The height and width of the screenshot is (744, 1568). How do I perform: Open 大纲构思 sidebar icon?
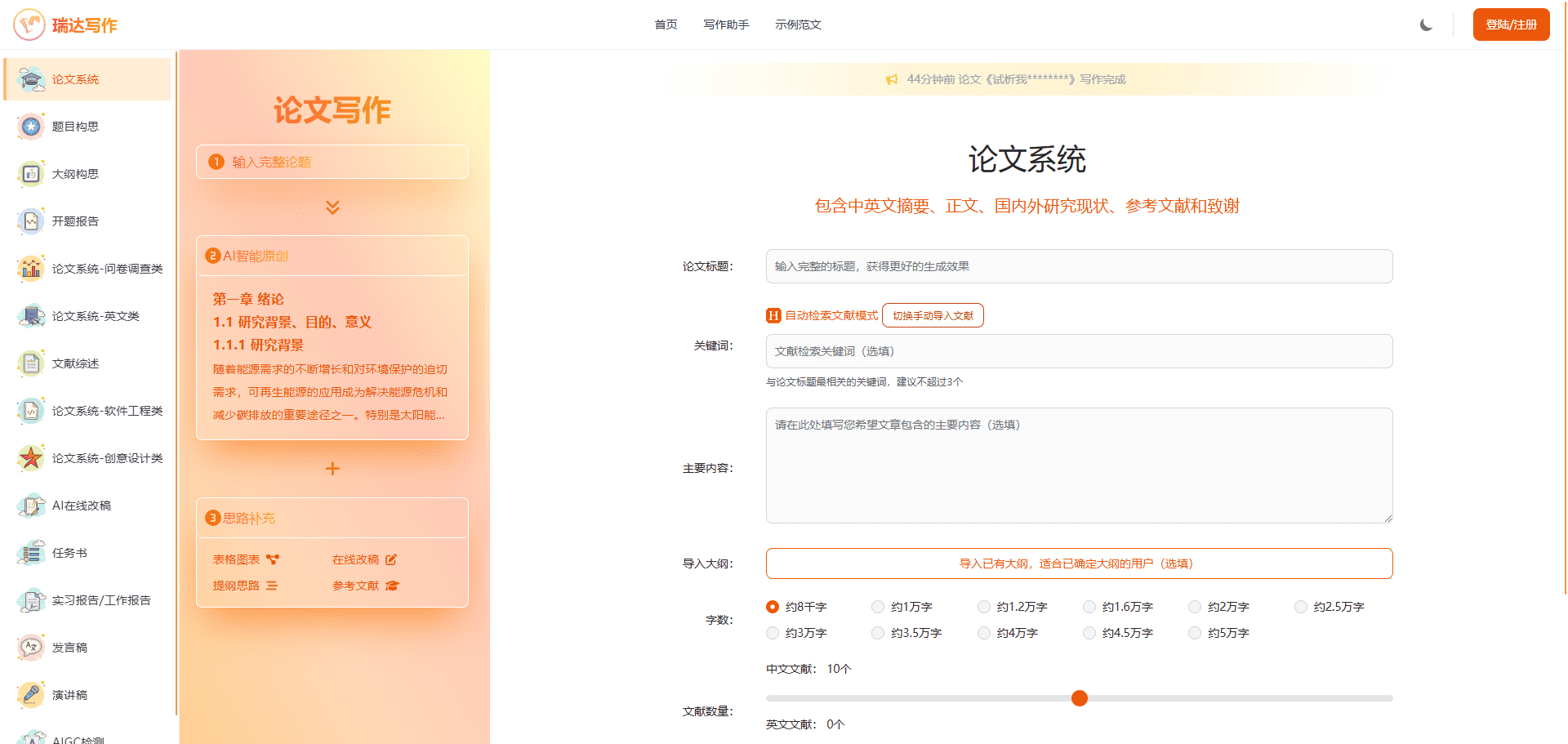[x=31, y=174]
